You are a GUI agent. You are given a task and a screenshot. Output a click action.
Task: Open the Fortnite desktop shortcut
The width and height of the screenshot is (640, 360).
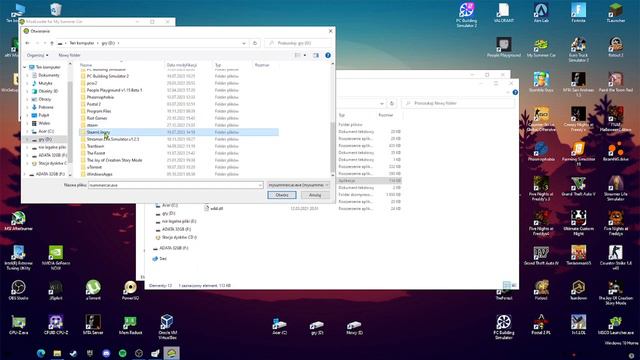click(578, 13)
